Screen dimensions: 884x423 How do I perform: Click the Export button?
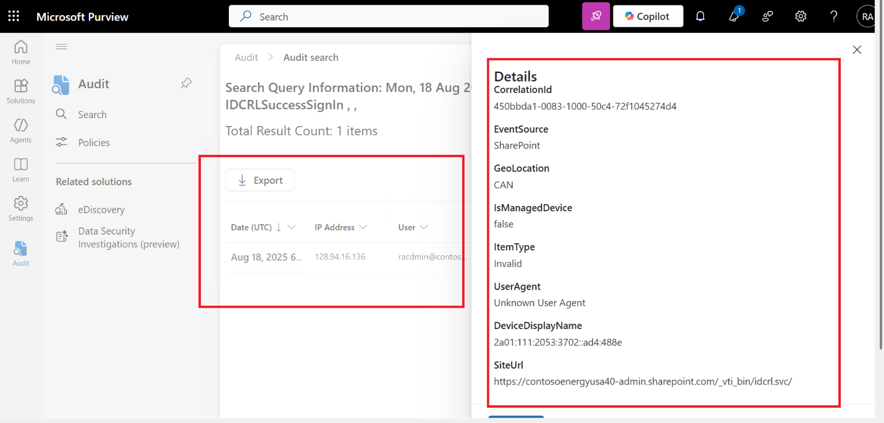[x=260, y=181]
